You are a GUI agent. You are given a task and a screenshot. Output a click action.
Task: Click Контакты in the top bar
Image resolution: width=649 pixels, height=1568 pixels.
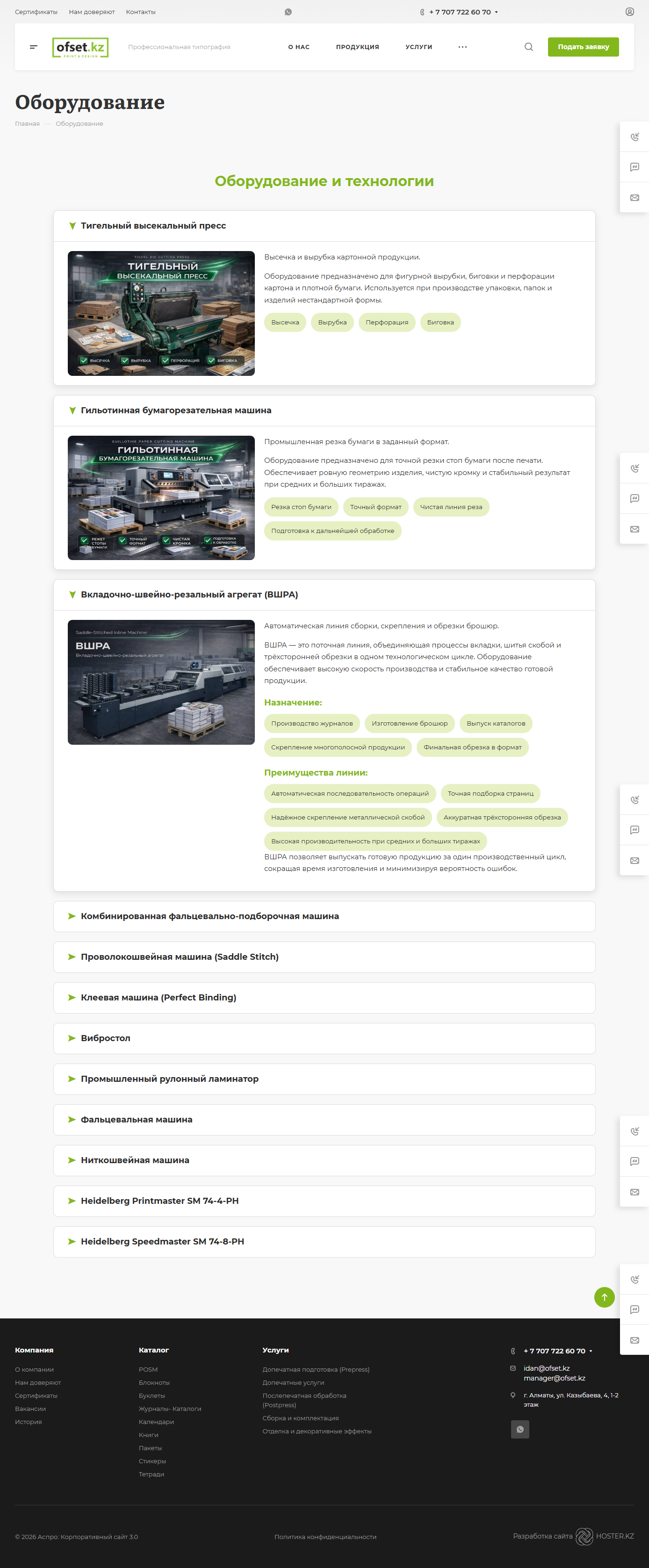(x=141, y=12)
